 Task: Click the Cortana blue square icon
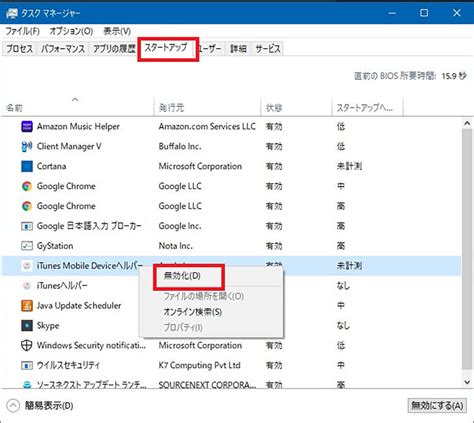click(x=27, y=166)
